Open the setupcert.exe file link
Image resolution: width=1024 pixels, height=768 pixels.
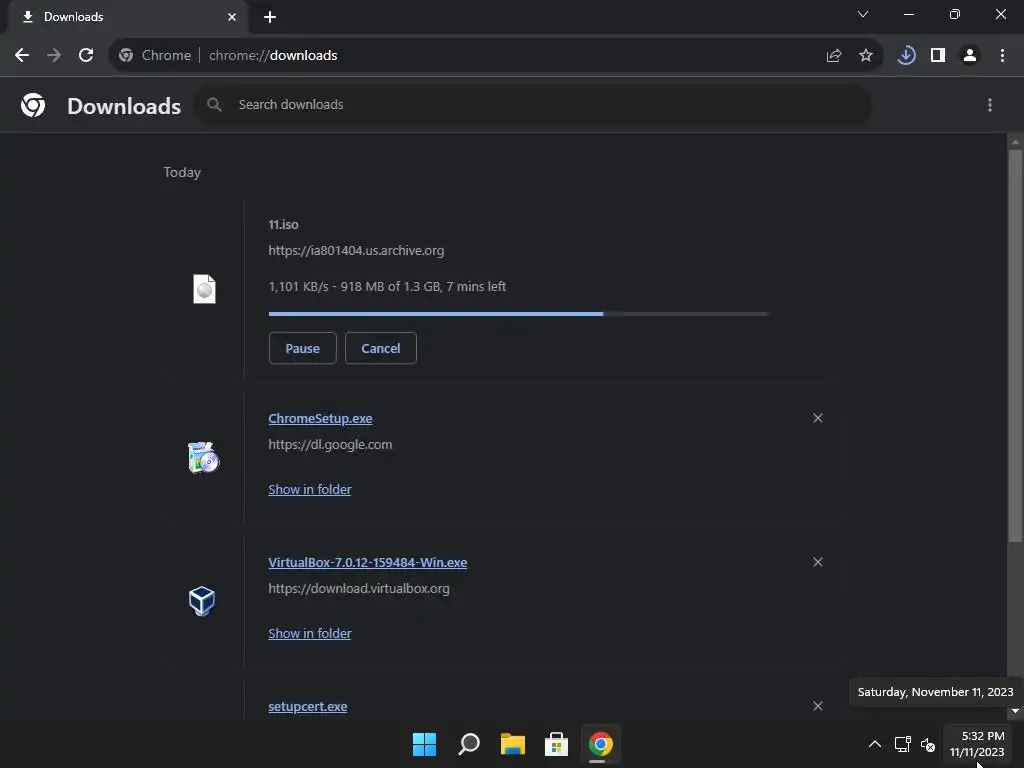(x=308, y=707)
